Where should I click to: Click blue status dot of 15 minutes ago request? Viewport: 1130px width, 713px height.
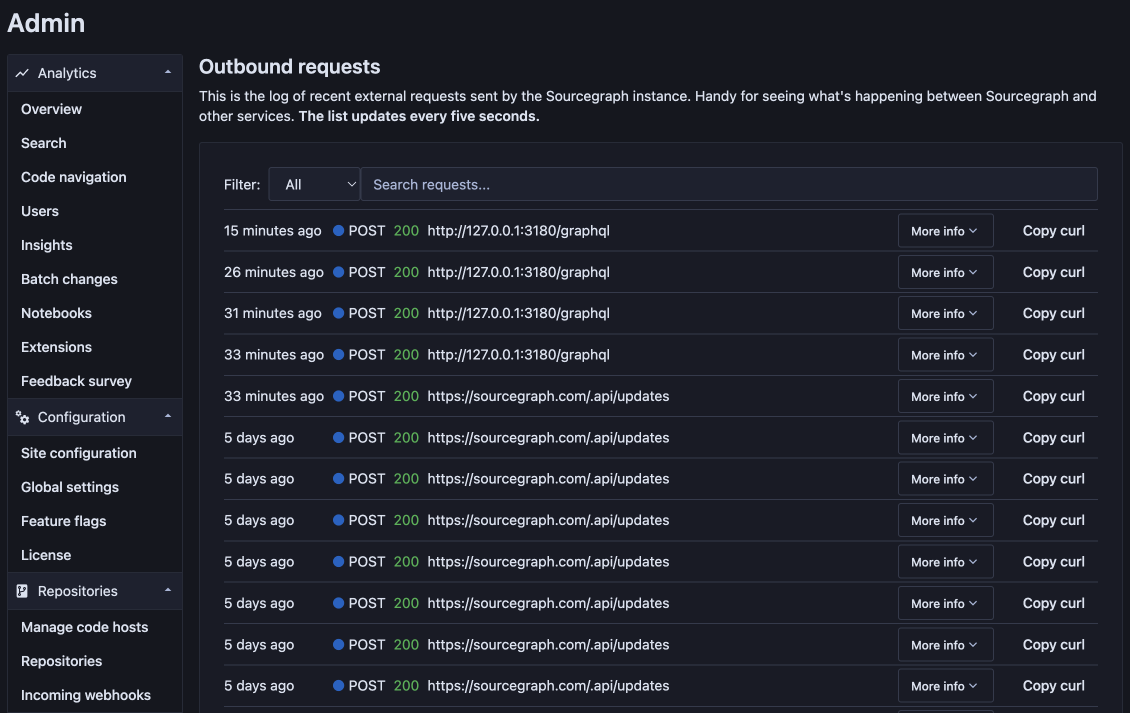point(338,231)
